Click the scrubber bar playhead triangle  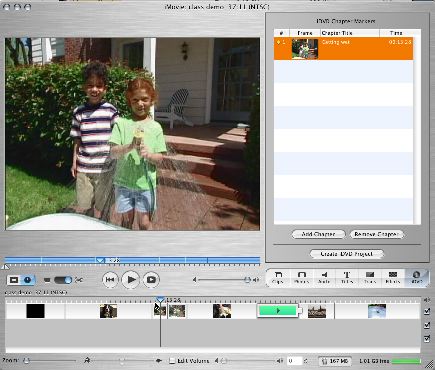click(x=100, y=261)
